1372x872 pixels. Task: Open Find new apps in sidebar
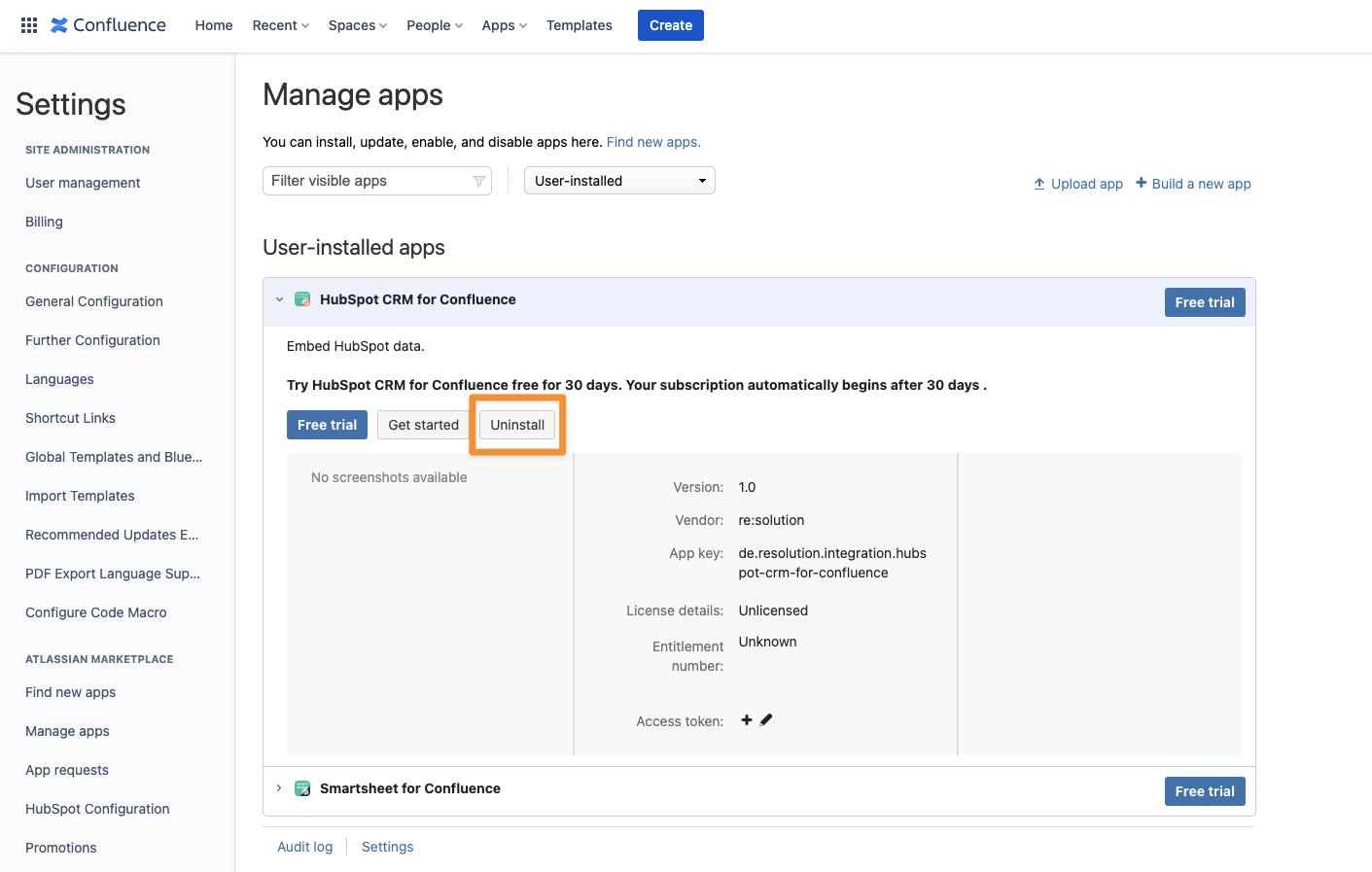tap(70, 692)
